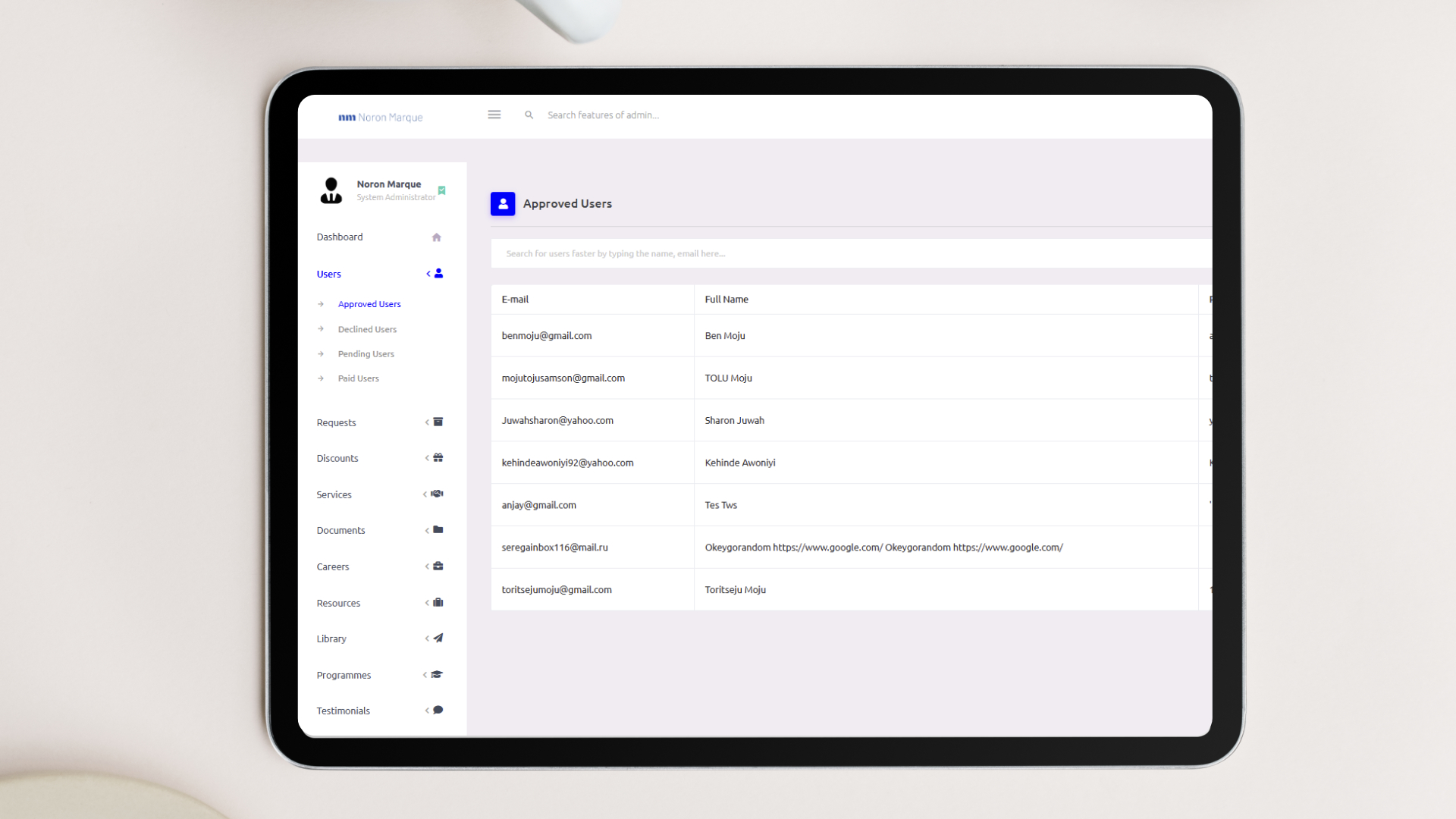Screen dimensions: 1456x819
Task: Collapse the Users sidebar section
Action: [428, 274]
